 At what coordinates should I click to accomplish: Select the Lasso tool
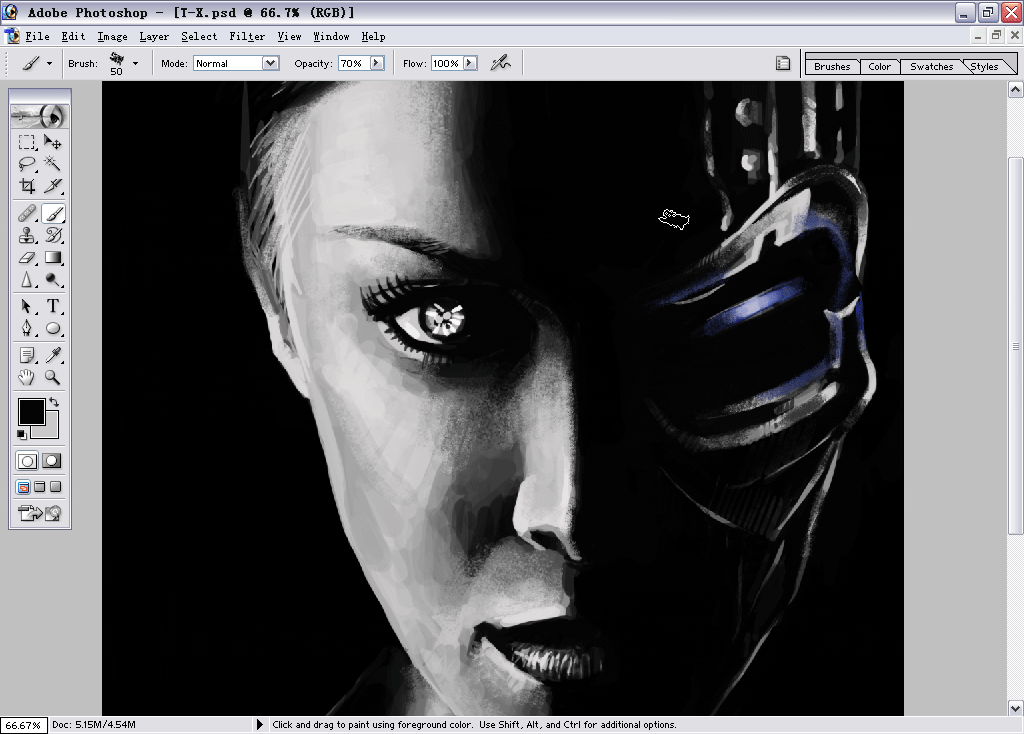[27, 163]
